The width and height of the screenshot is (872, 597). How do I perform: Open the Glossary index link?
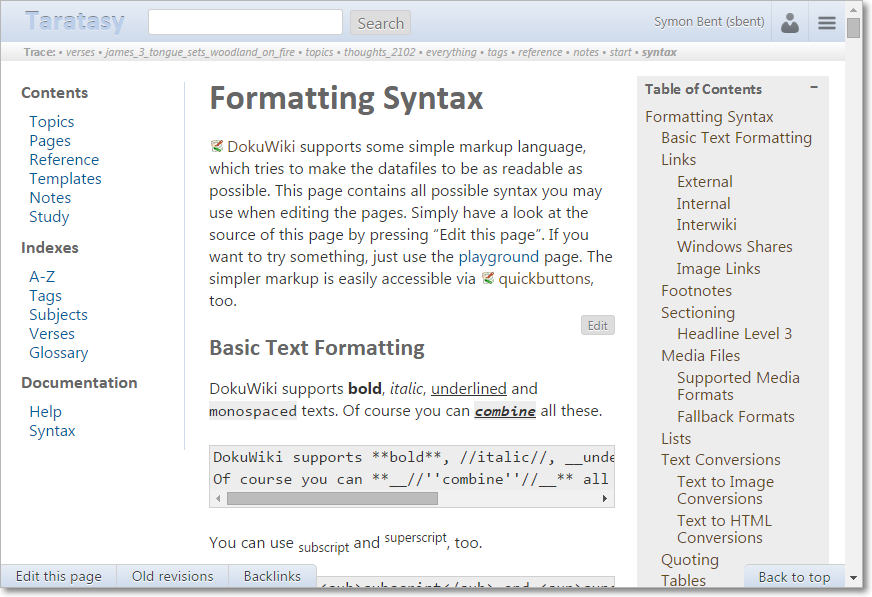coord(58,352)
